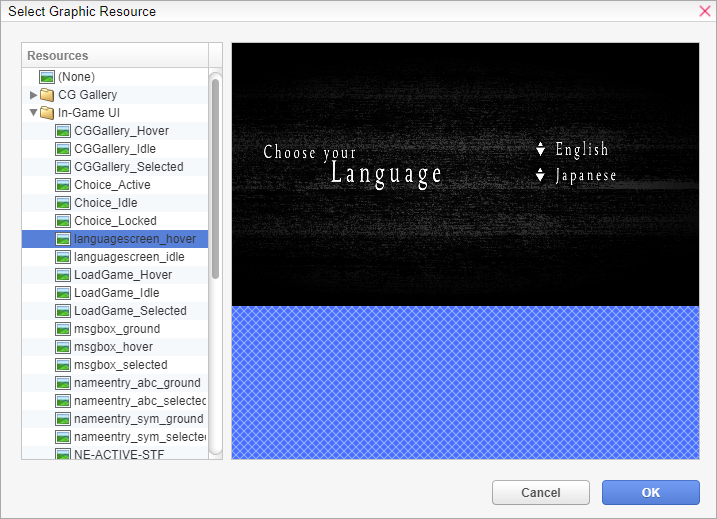Click the image icon for CGGallery_Idle
717x519 pixels.
coord(63,149)
